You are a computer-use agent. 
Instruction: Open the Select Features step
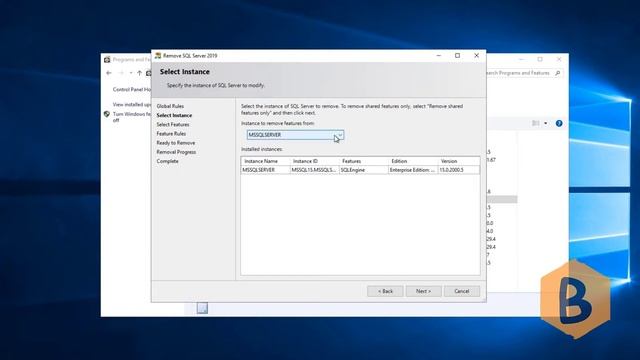(173, 124)
